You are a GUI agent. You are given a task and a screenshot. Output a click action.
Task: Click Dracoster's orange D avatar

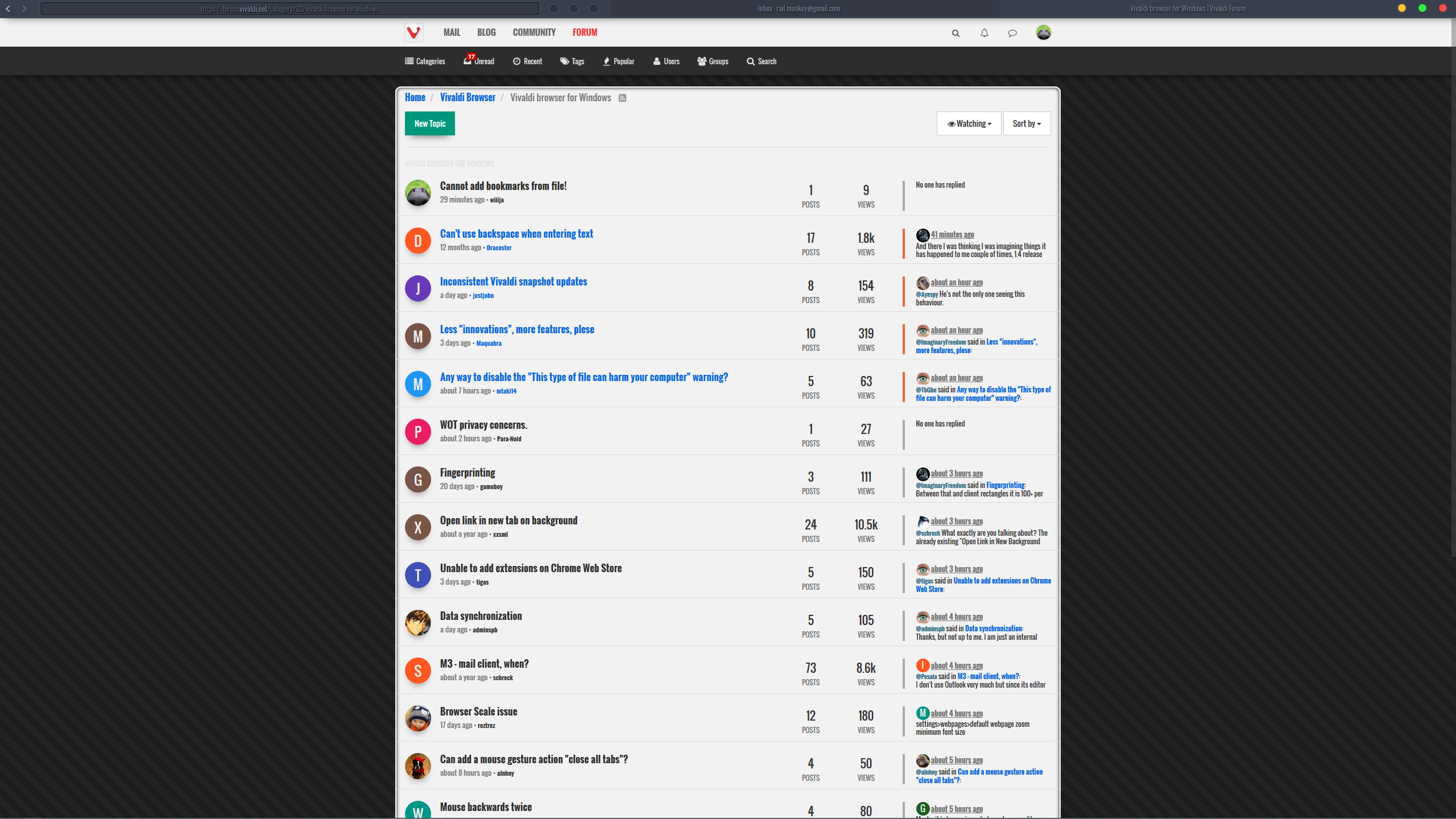point(418,241)
